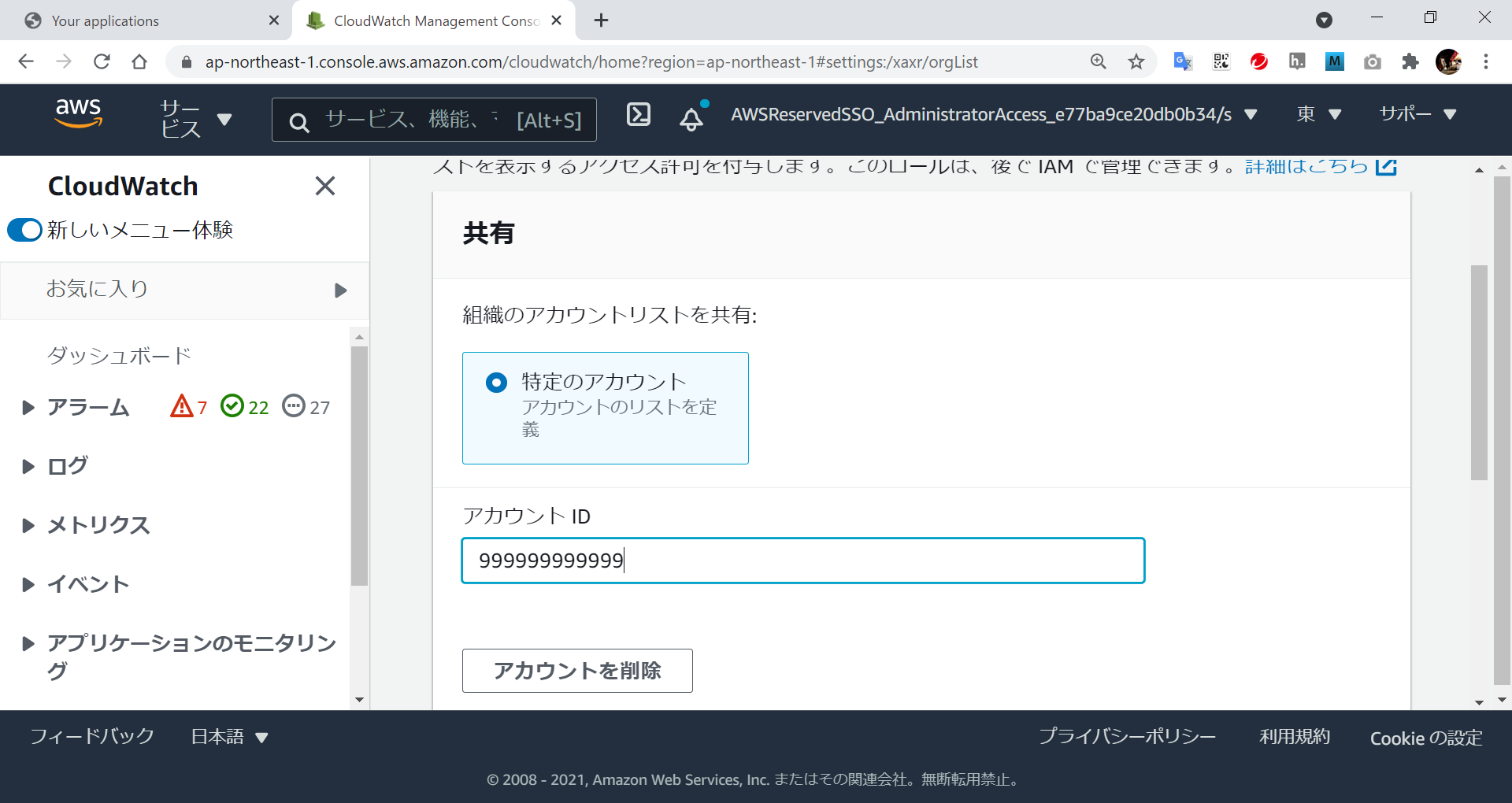
Task: Open the サービス services menu
Action: pyautogui.click(x=195, y=120)
